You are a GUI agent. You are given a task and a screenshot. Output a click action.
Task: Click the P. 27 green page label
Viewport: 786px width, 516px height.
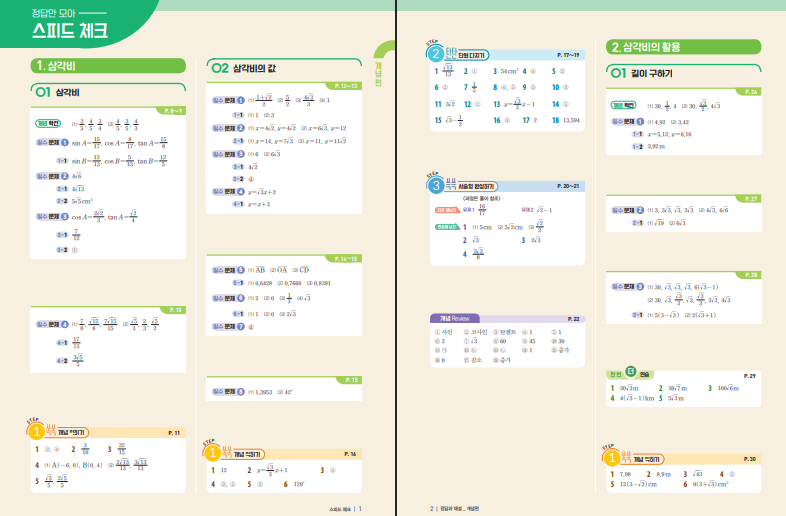(x=750, y=199)
